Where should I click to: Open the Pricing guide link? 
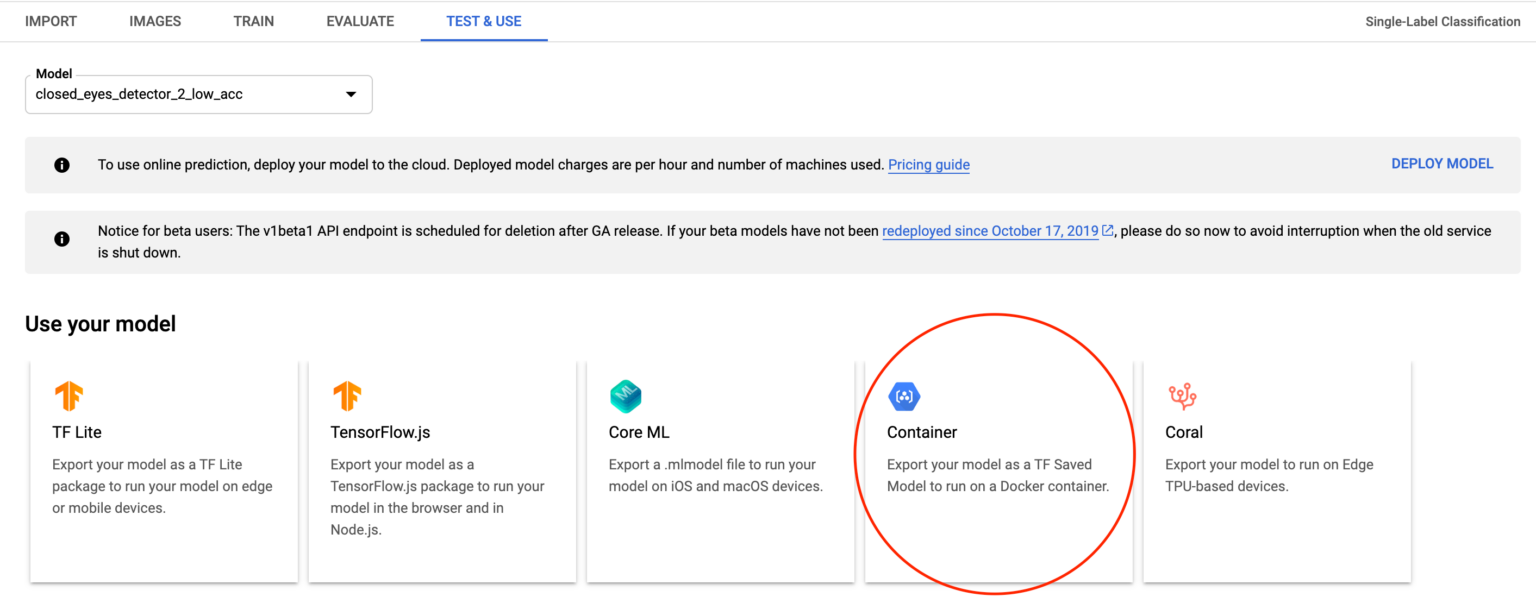pyautogui.click(x=928, y=164)
